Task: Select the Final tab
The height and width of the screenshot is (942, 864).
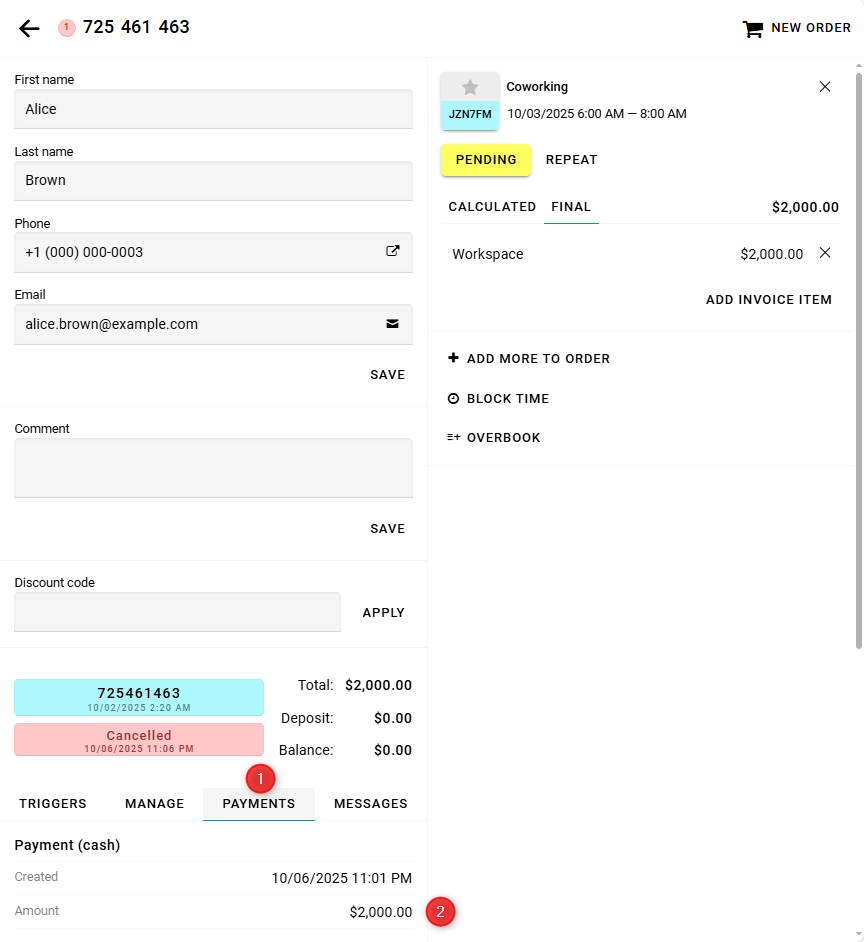Action: pyautogui.click(x=571, y=207)
